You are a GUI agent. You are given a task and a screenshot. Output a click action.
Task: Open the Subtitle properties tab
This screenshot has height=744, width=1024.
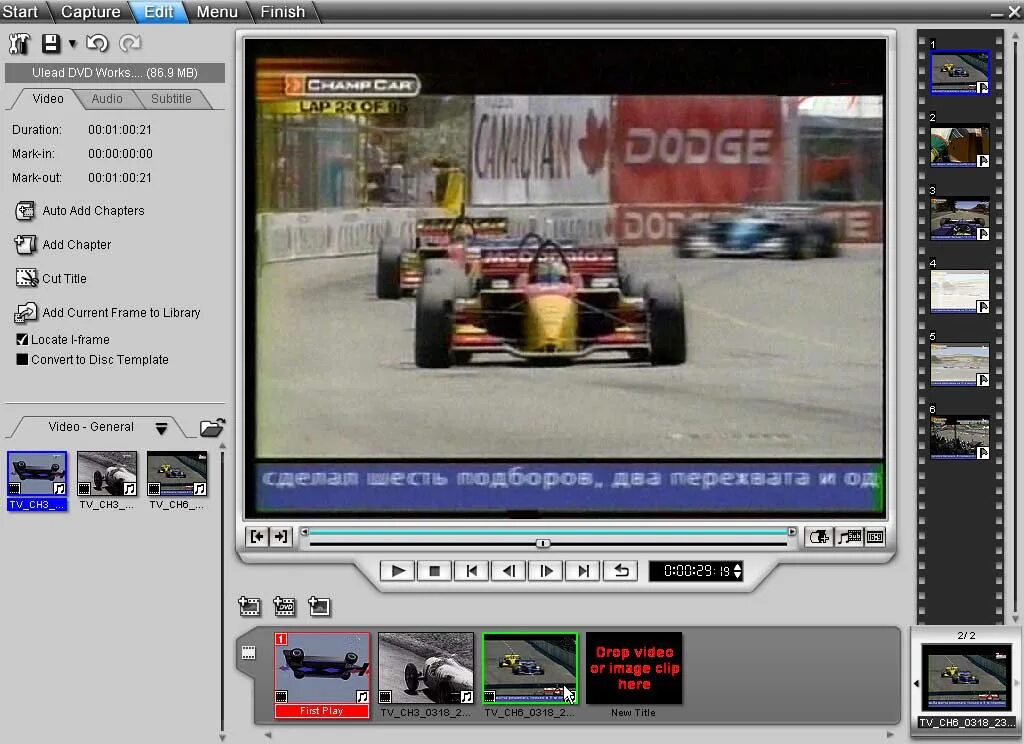171,99
